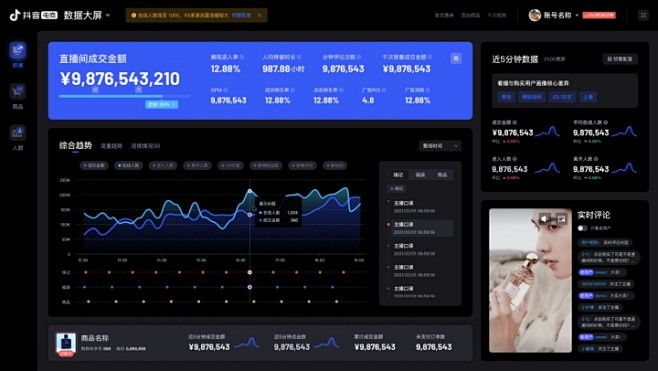Open the 商品 sidebar section

[18, 96]
